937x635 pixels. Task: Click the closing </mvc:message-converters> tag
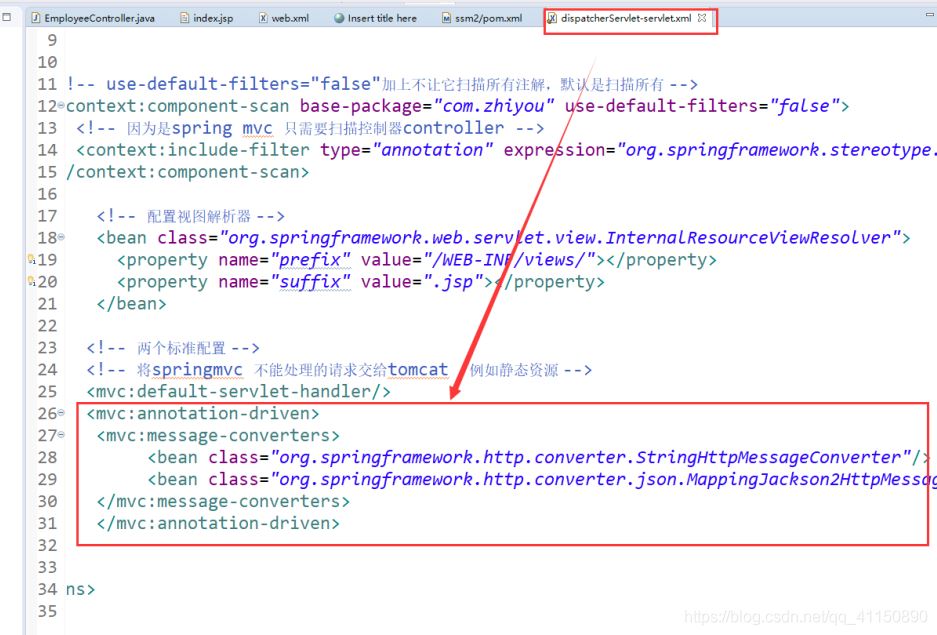pyautogui.click(x=223, y=502)
